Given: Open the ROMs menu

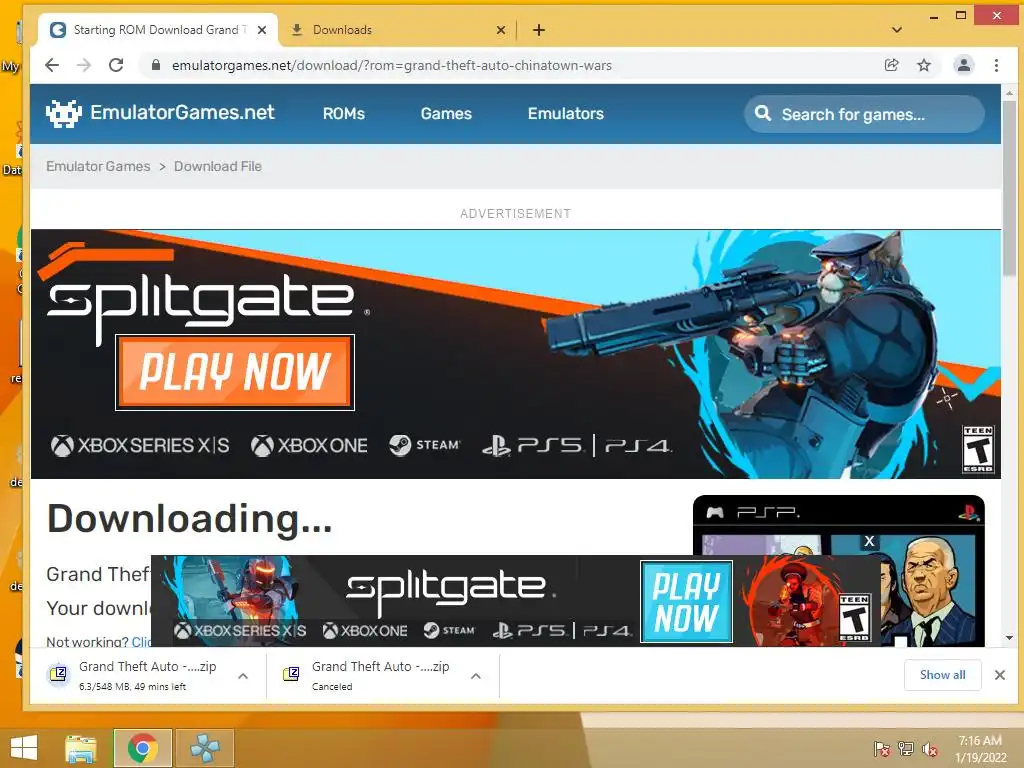Looking at the screenshot, I should (344, 114).
